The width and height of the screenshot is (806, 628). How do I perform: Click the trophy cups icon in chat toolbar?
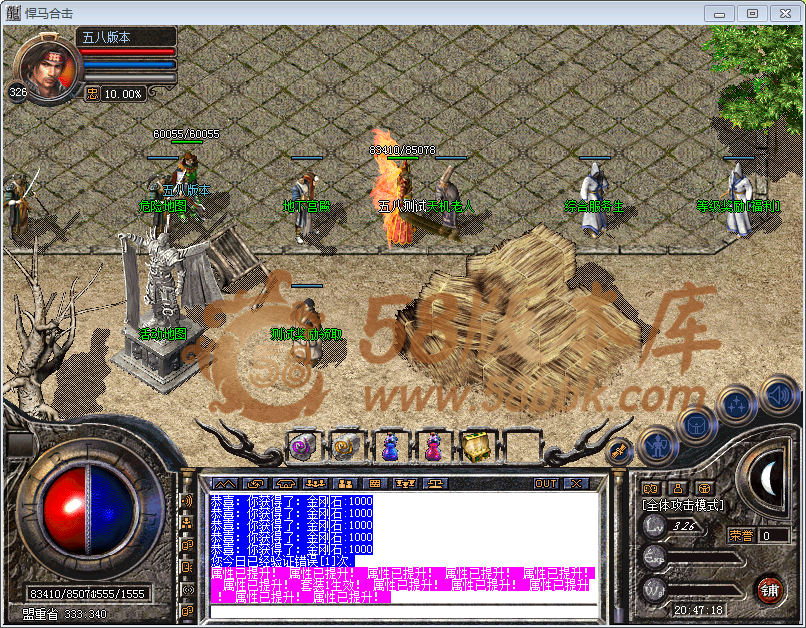(x=405, y=484)
